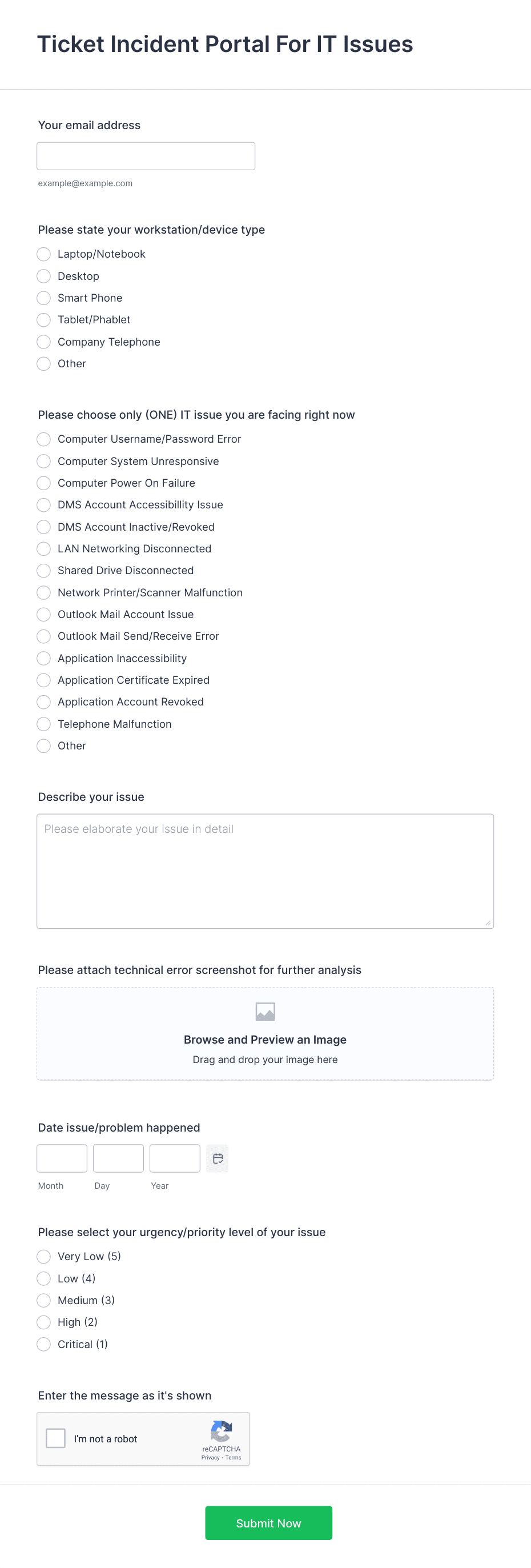Check the I'm not a robot checkbox
Viewport: 531px width, 1568px height.
56,1438
